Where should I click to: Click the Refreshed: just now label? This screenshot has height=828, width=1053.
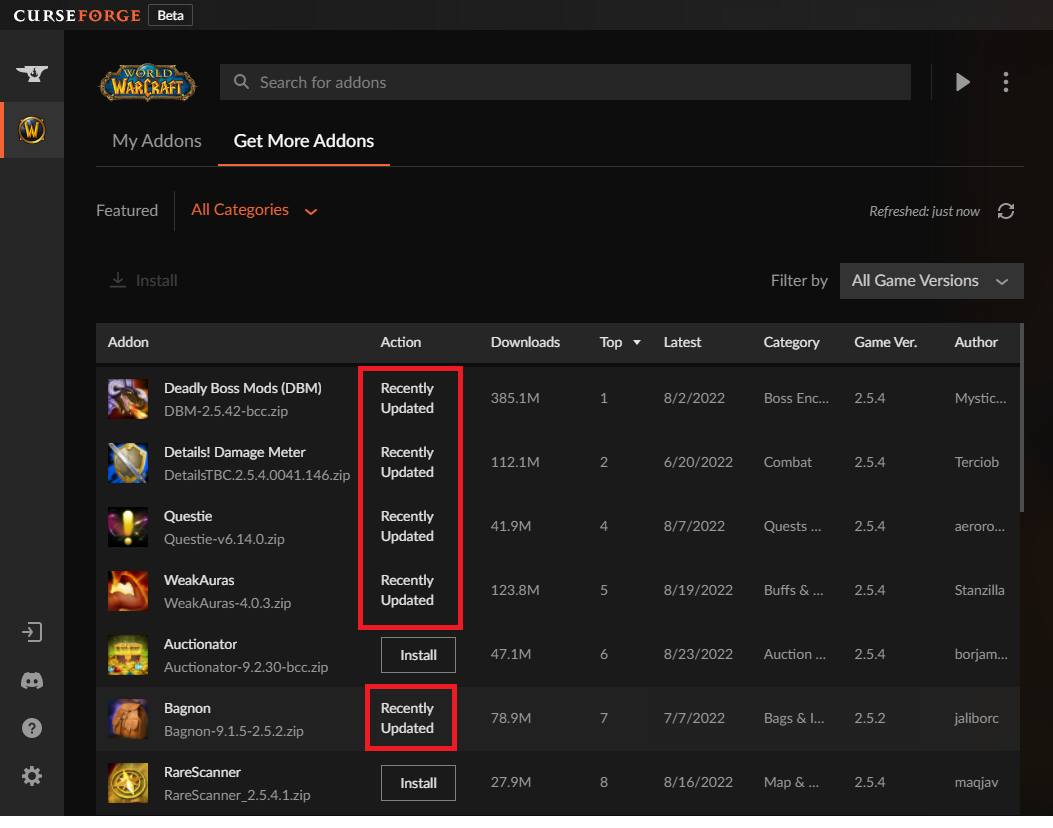coord(924,211)
